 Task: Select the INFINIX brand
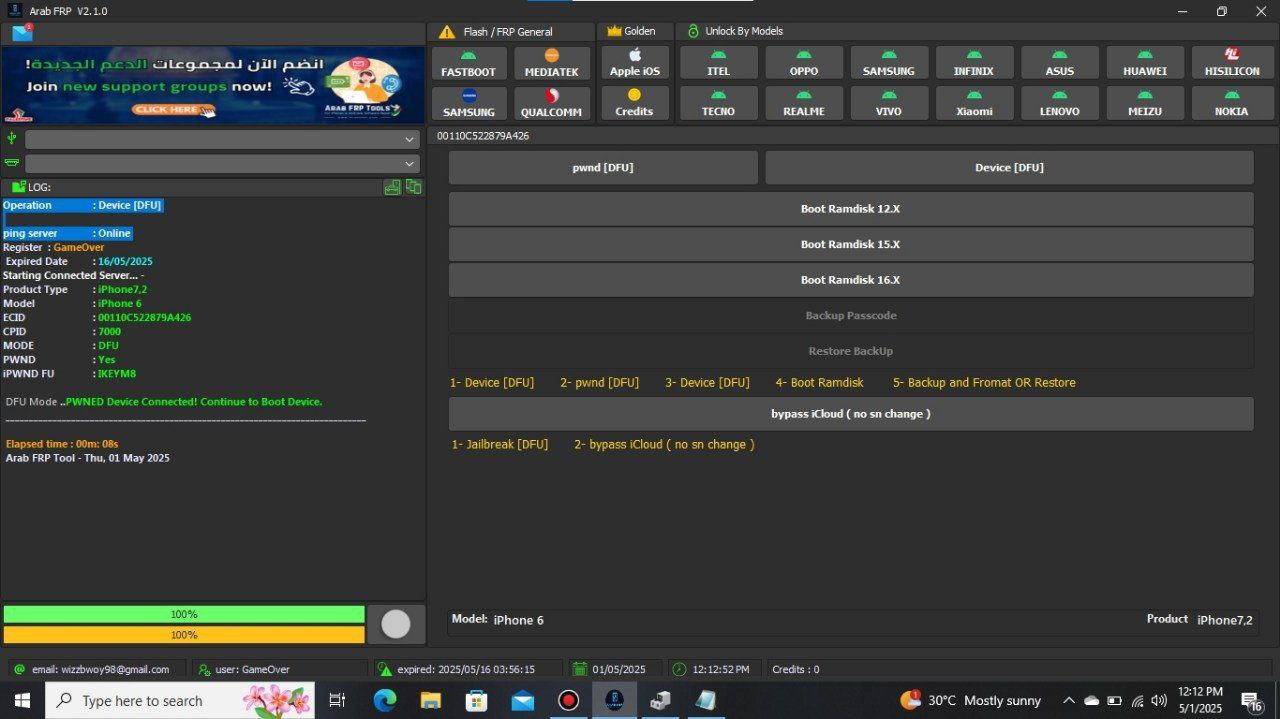[974, 63]
